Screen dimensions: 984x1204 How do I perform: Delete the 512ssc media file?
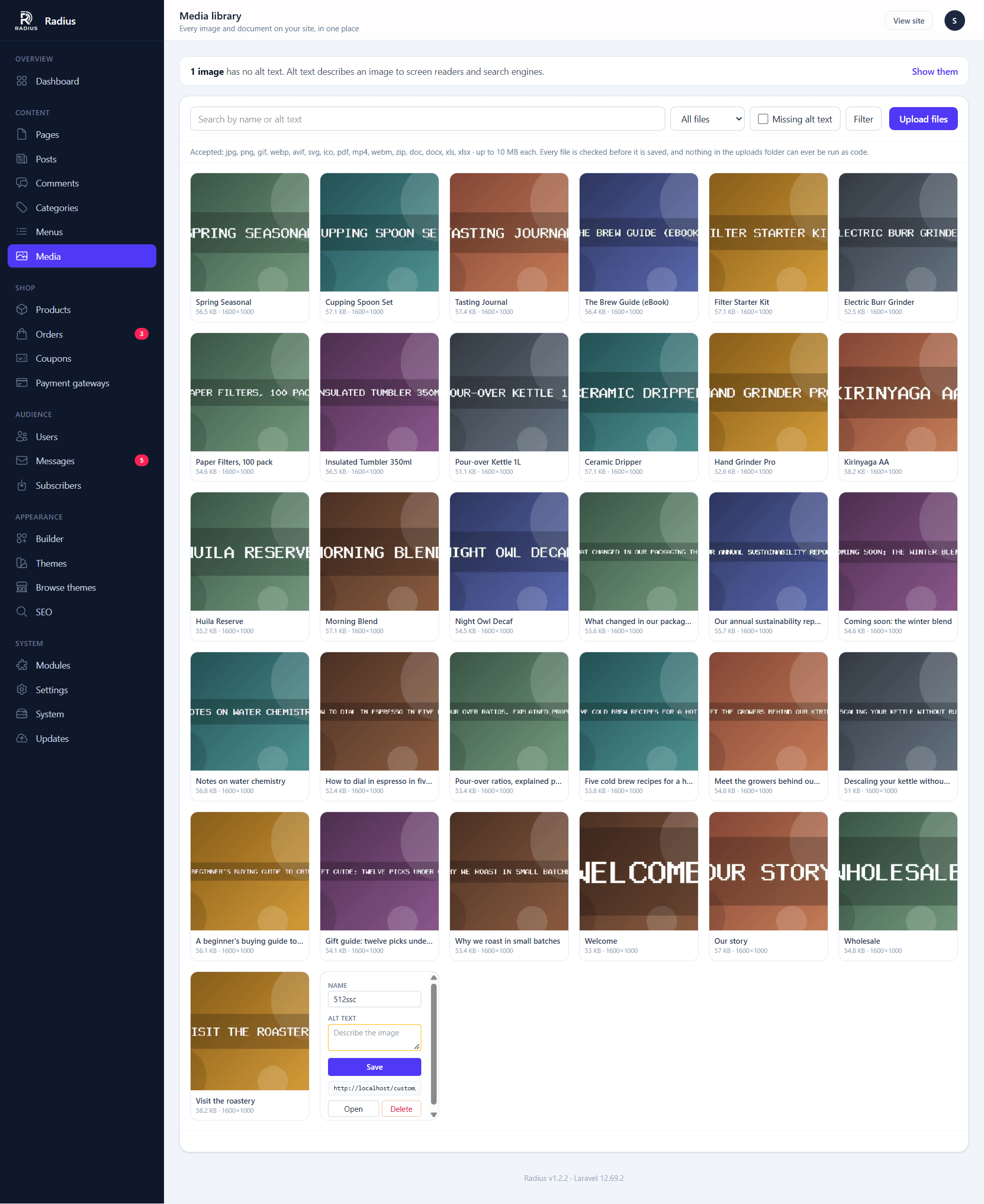tap(401, 1109)
